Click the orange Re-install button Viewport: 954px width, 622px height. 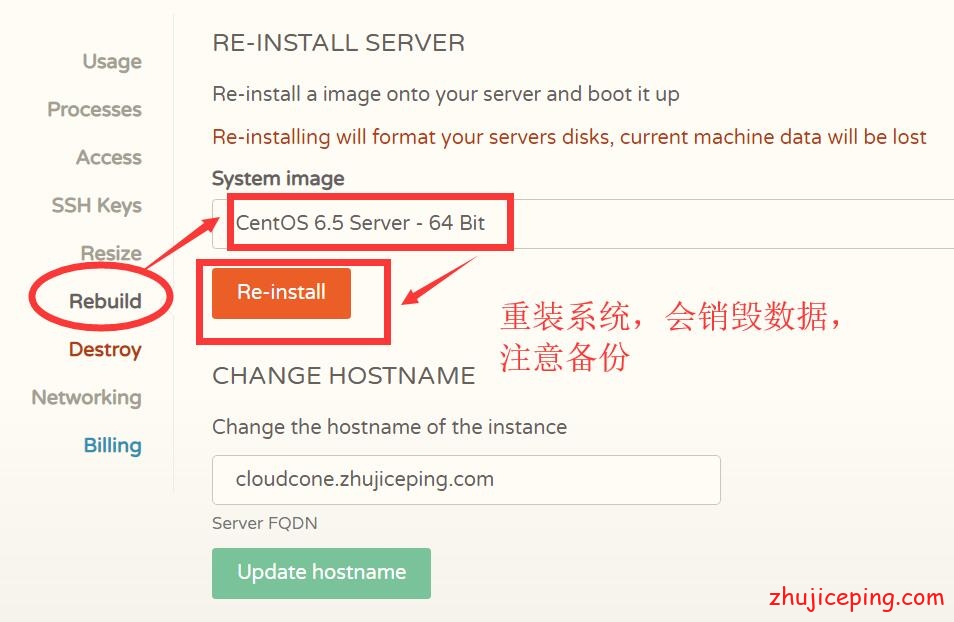pyautogui.click(x=281, y=293)
